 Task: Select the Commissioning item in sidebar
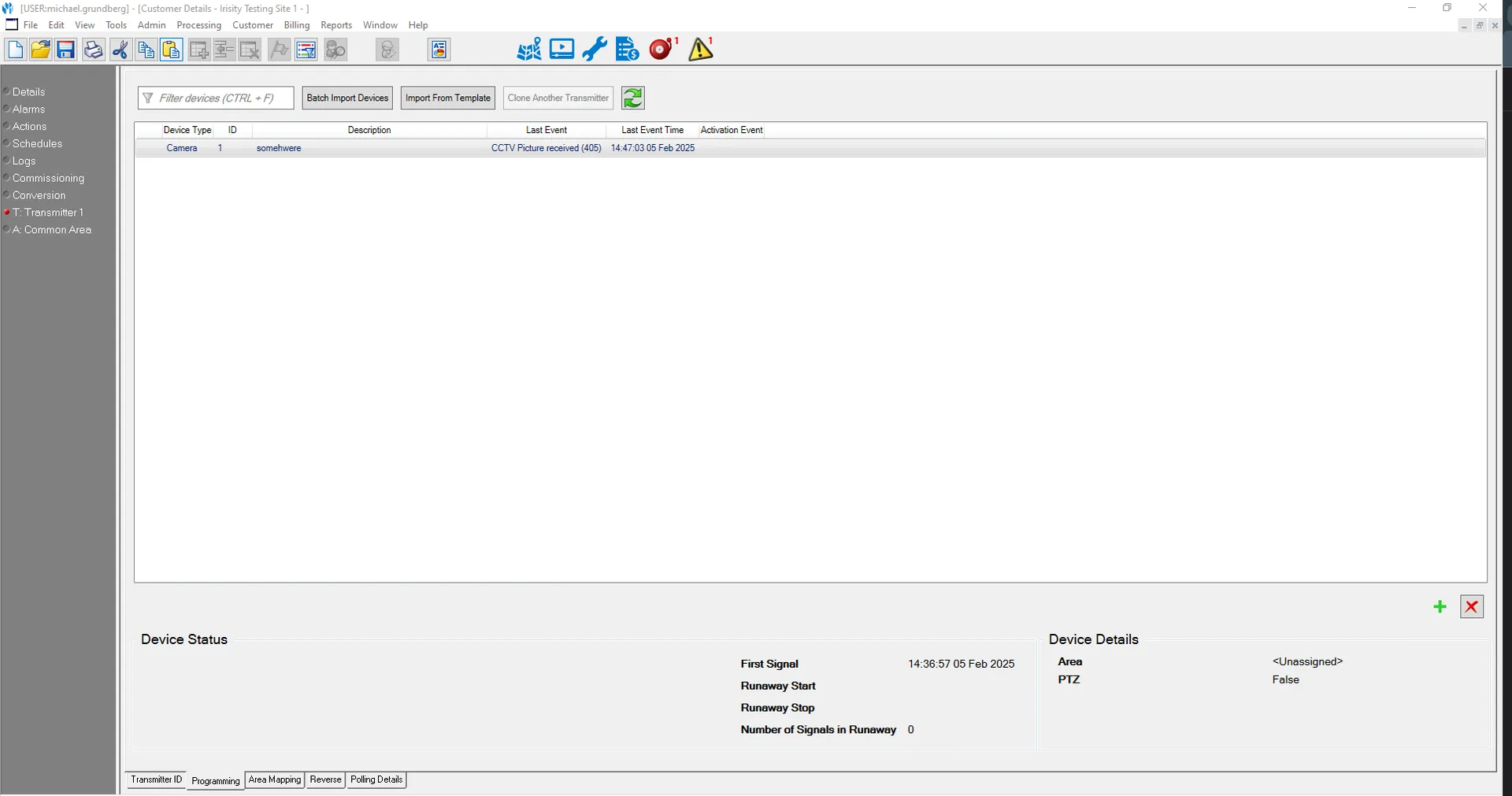48,179
